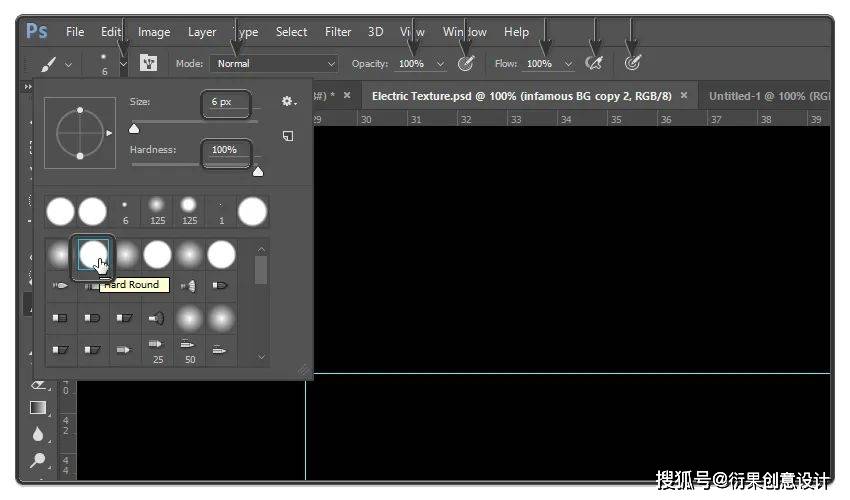850x500 pixels.
Task: Open the Flow slider dropdown arrow
Action: [568, 64]
